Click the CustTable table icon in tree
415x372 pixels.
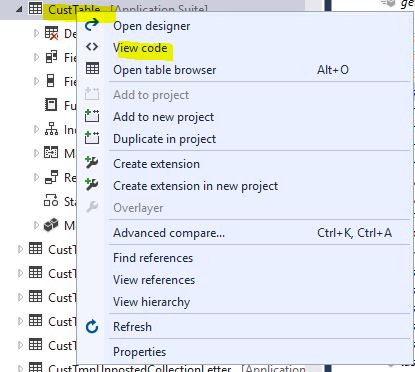pyautogui.click(x=35, y=8)
